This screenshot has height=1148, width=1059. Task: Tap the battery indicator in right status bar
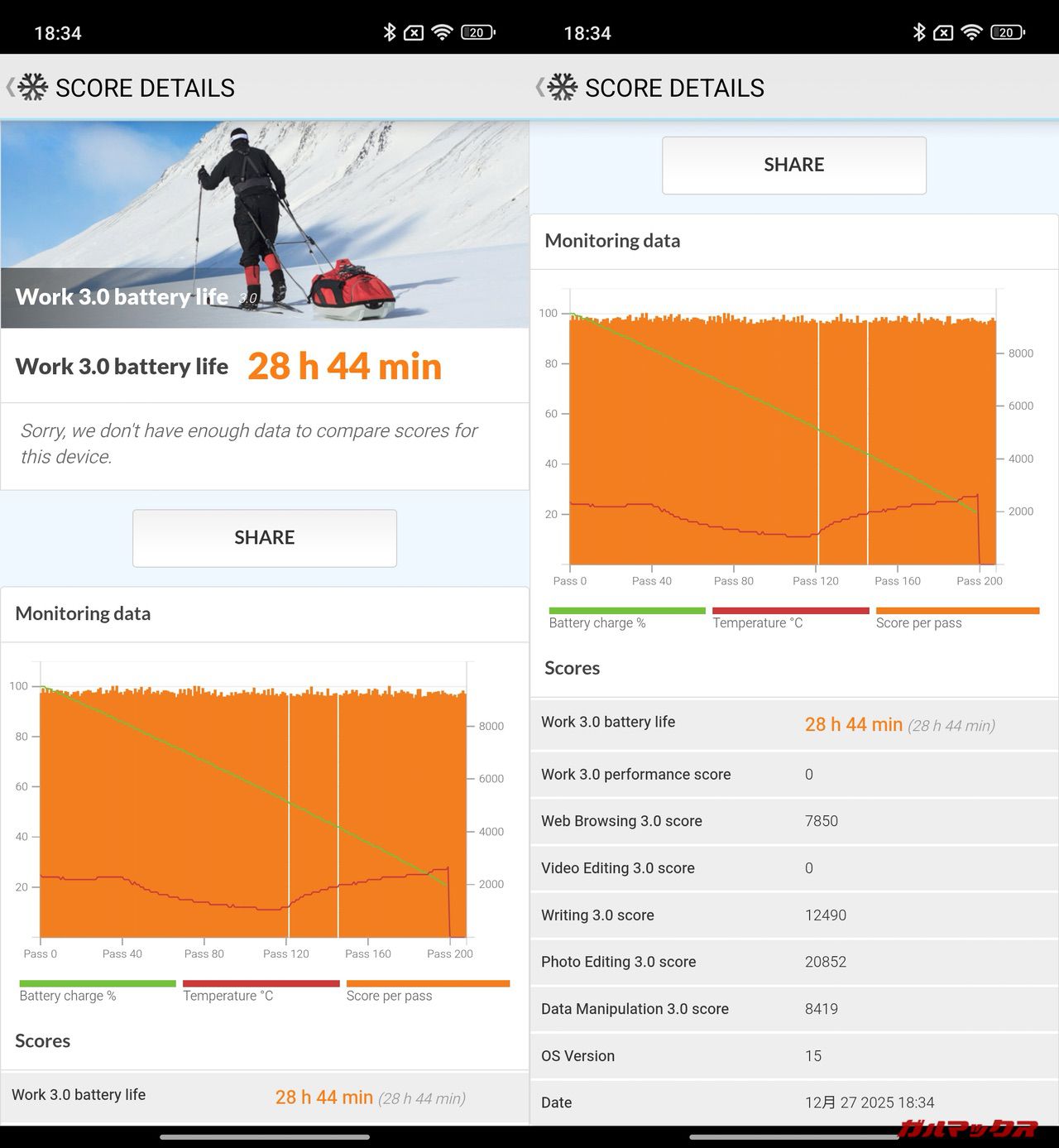click(x=1008, y=32)
